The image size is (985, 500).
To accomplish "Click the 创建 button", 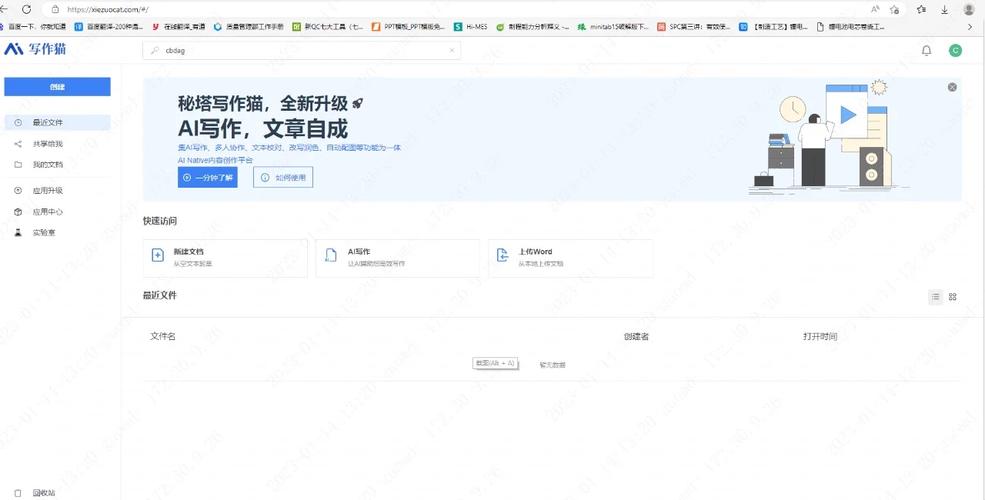I will [57, 87].
